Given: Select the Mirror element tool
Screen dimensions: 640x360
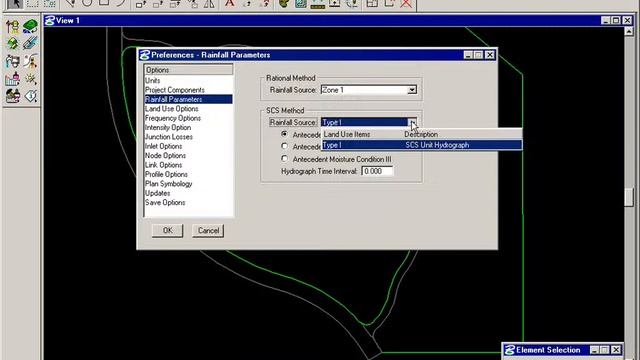Looking at the screenshot, I should pos(209,4).
